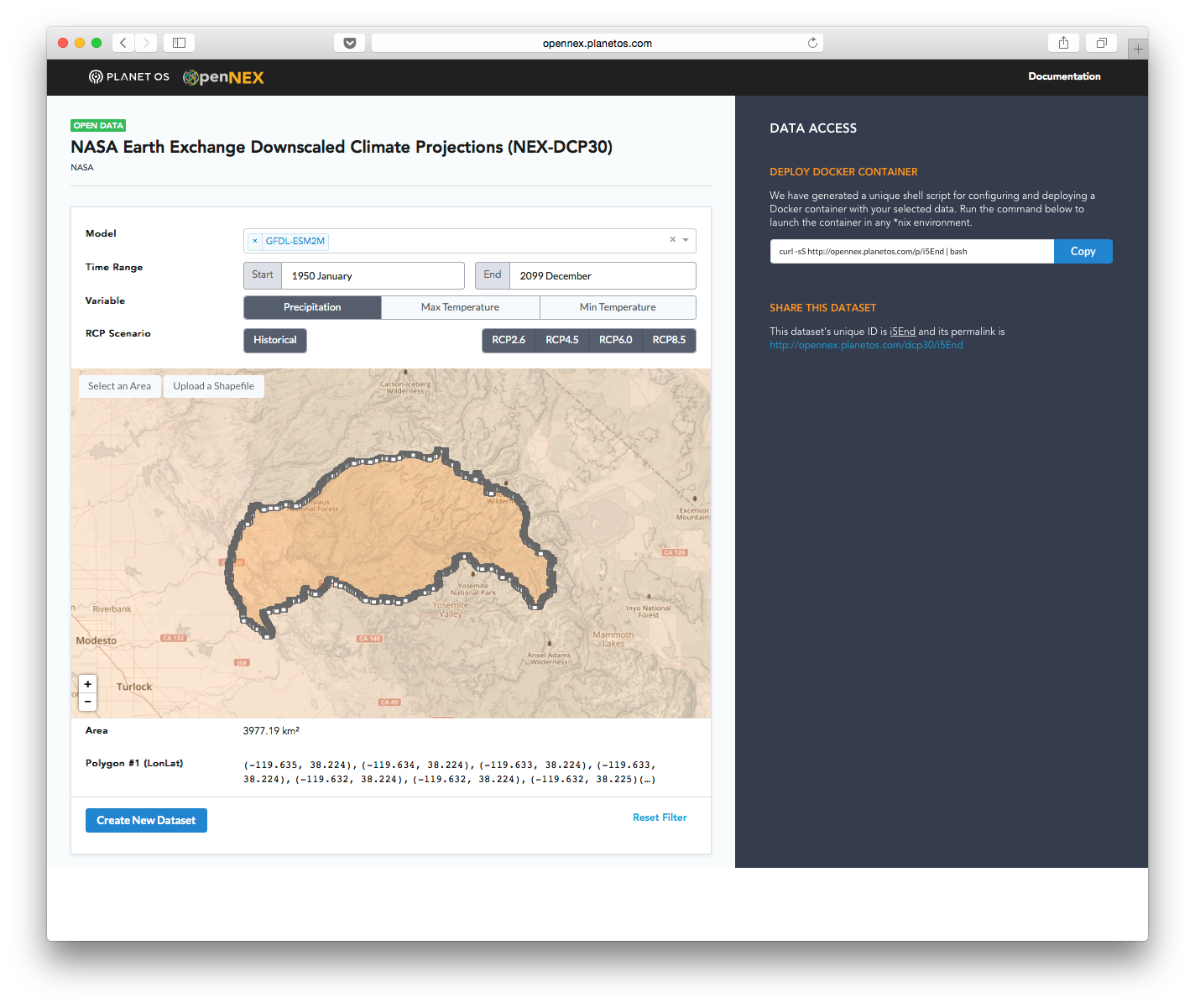This screenshot has width=1195, height=1008.
Task: Click the Reset Filter link
Action: coord(660,817)
